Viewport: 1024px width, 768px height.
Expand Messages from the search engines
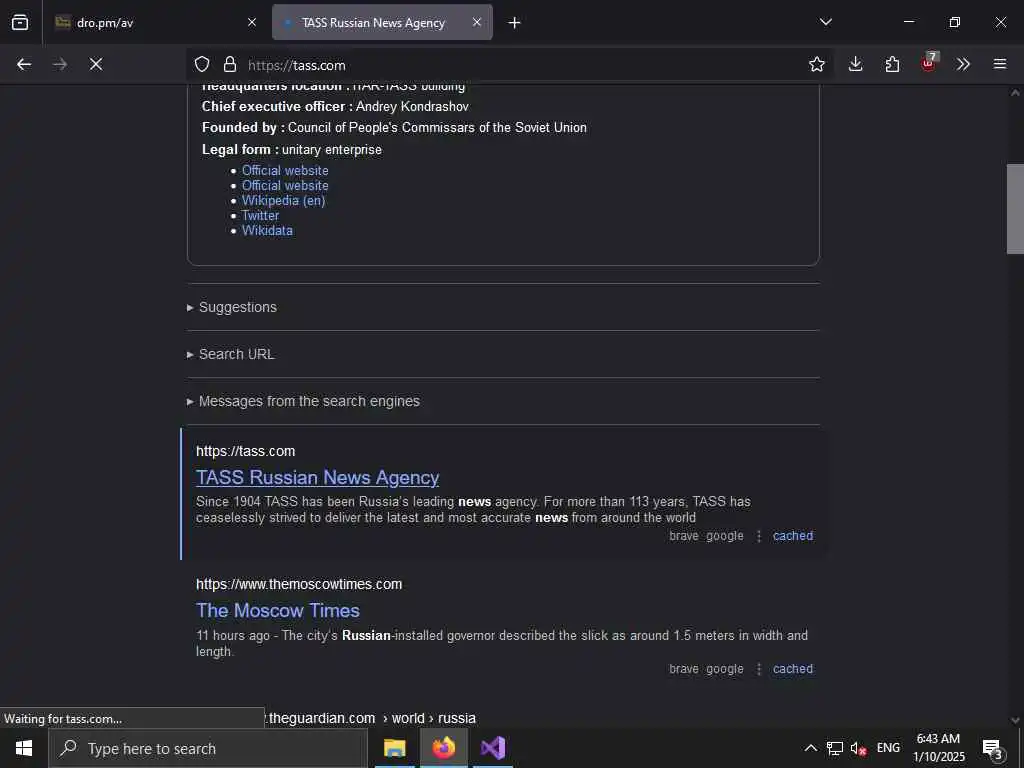[303, 401]
